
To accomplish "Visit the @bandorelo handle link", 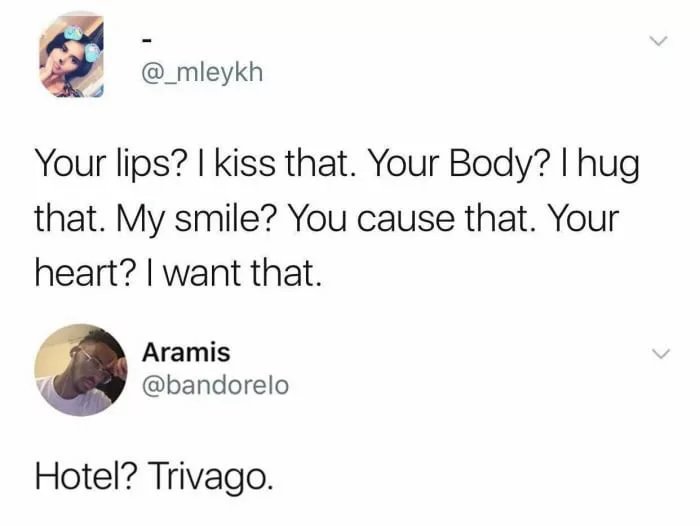I will (x=215, y=385).
